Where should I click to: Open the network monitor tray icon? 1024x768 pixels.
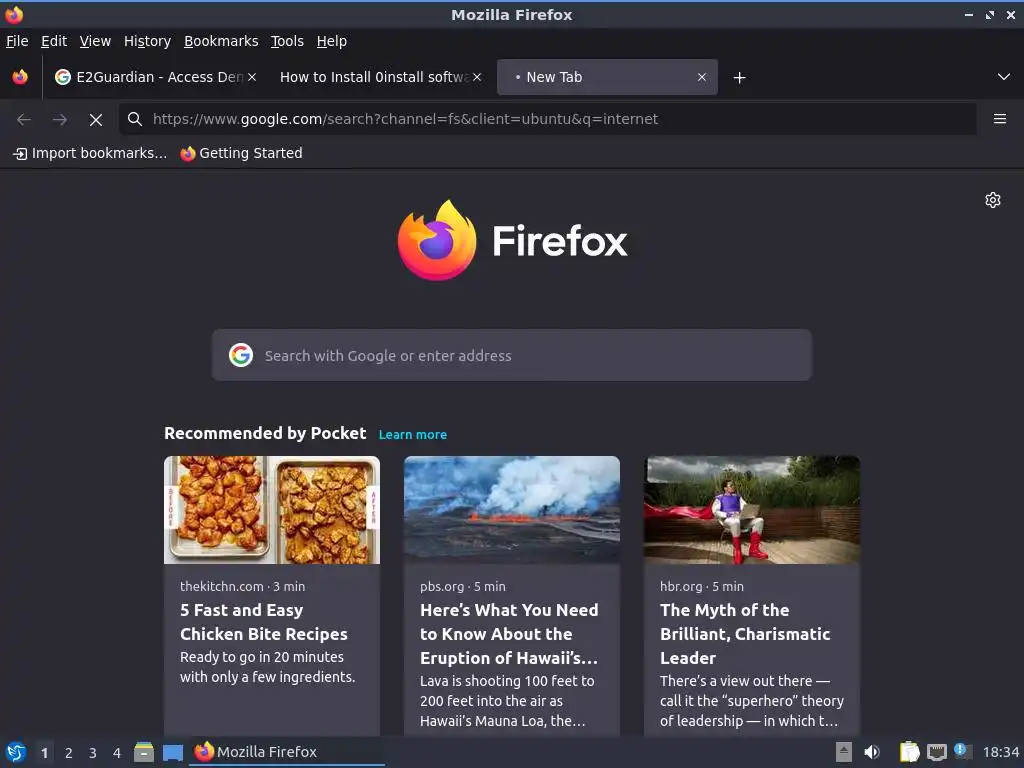[936, 752]
